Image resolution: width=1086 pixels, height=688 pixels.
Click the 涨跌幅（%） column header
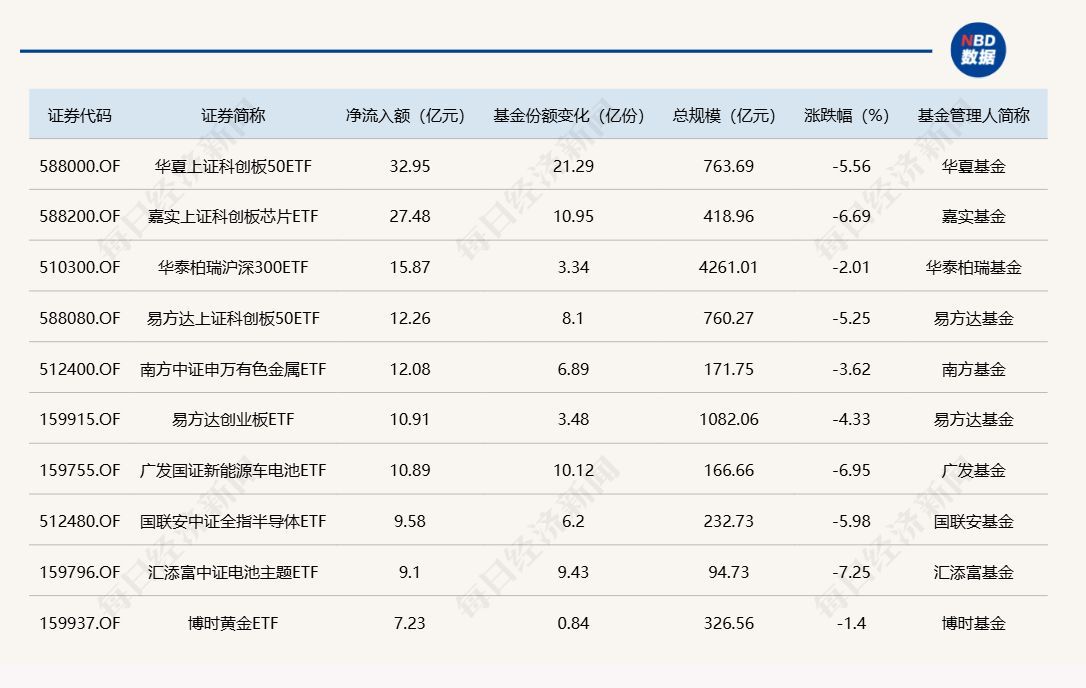848,115
